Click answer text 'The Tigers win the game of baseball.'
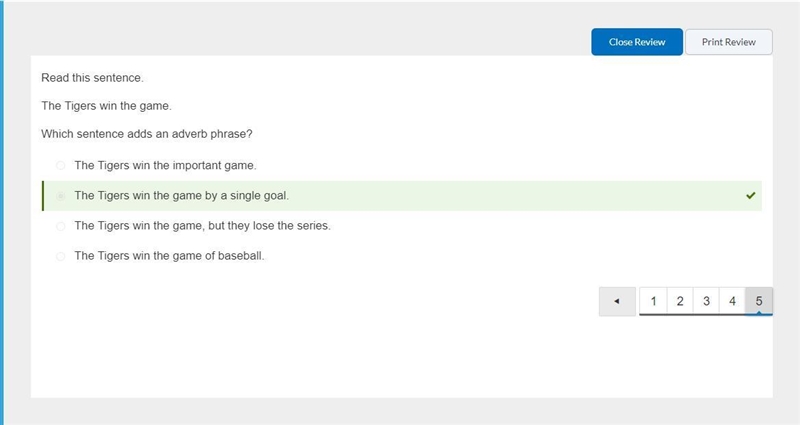 [169, 256]
